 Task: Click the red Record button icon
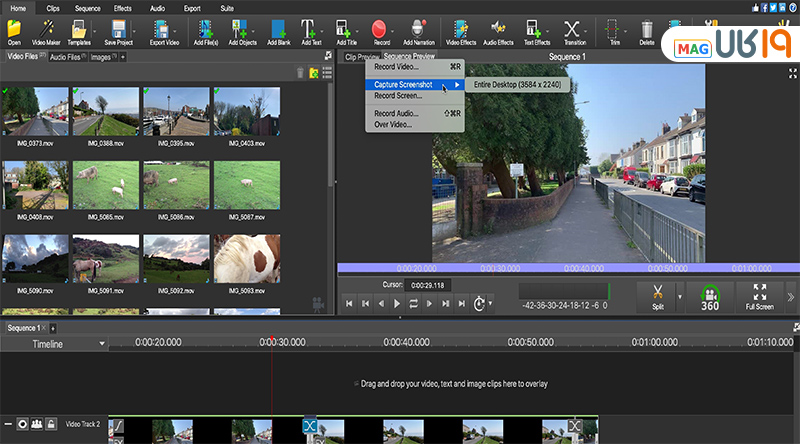(x=379, y=29)
